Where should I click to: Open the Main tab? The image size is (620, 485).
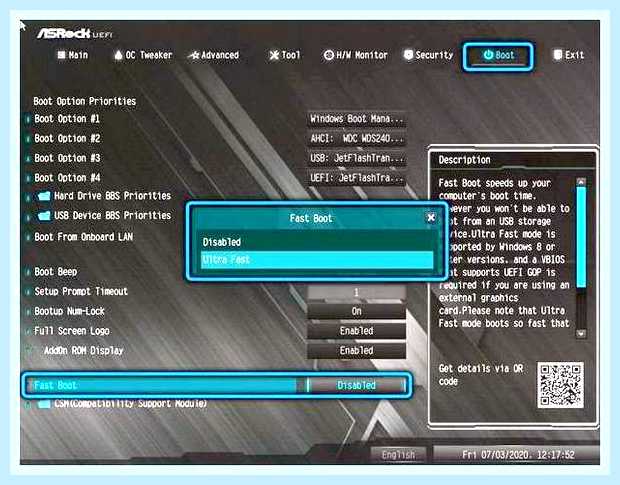pos(73,55)
